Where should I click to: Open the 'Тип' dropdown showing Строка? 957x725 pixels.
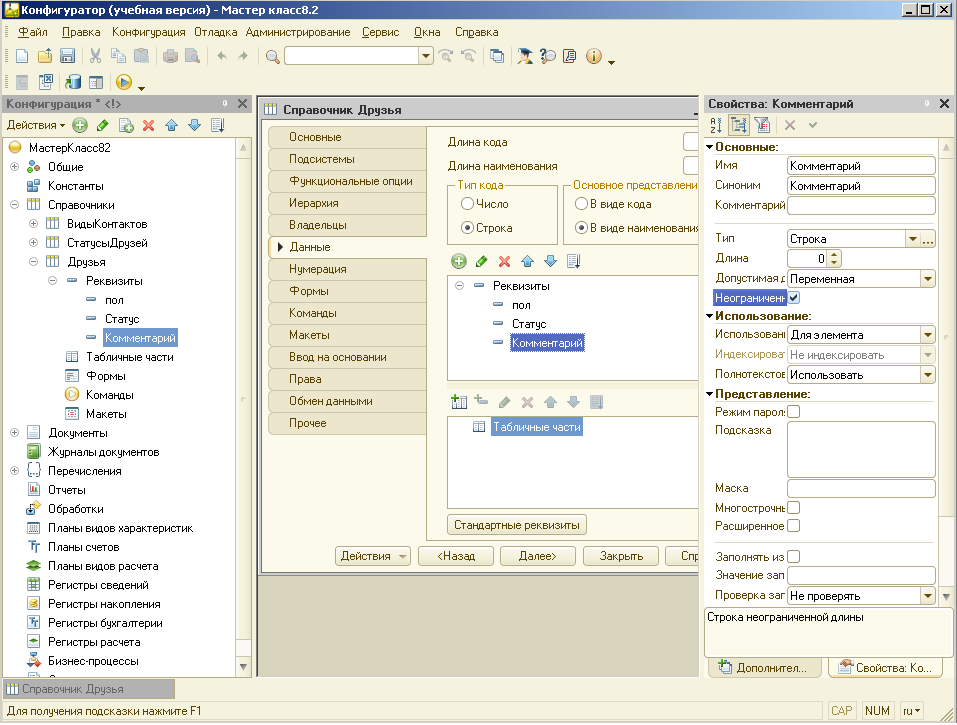pyautogui.click(x=911, y=239)
